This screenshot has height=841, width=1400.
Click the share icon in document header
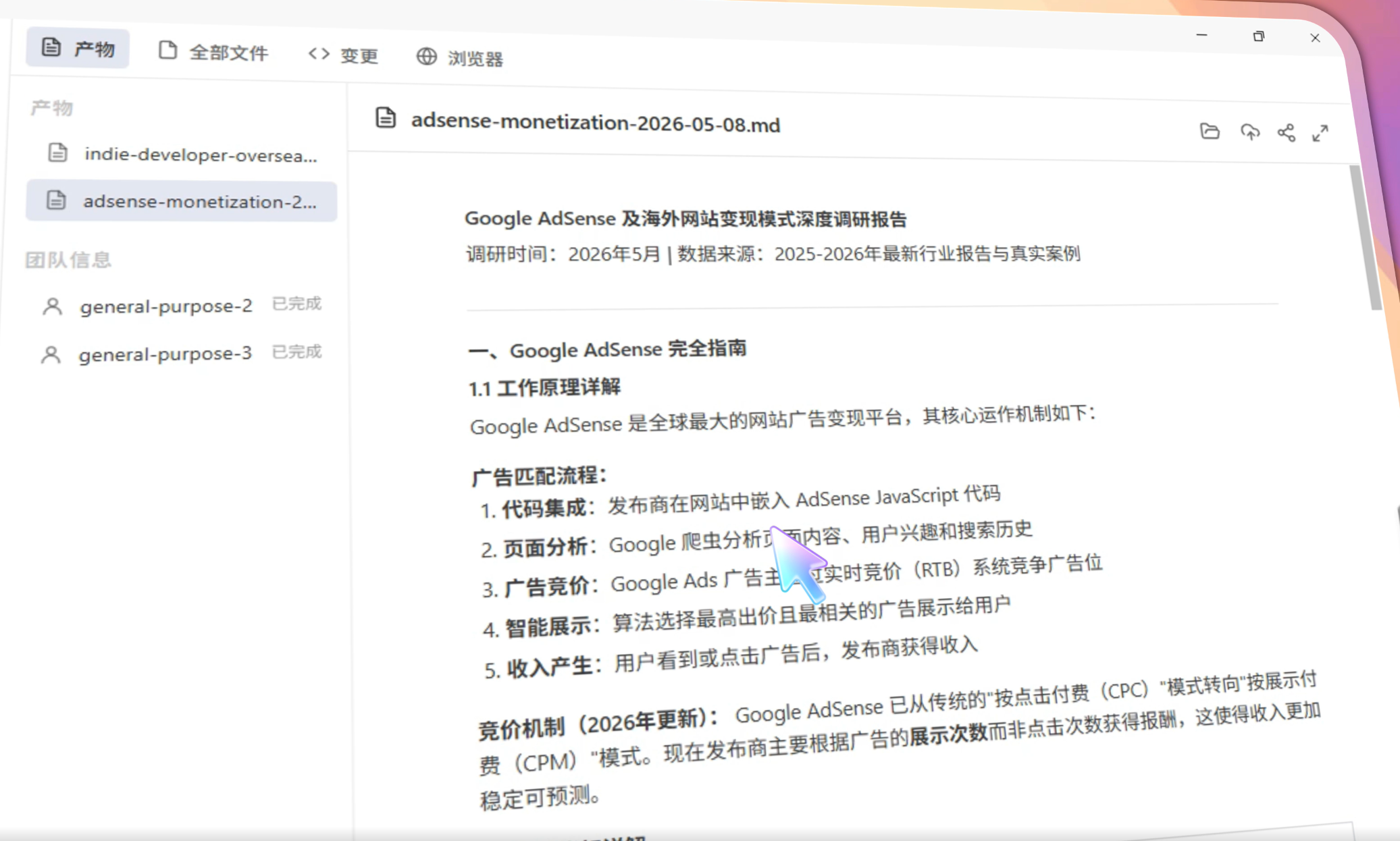coord(1286,133)
